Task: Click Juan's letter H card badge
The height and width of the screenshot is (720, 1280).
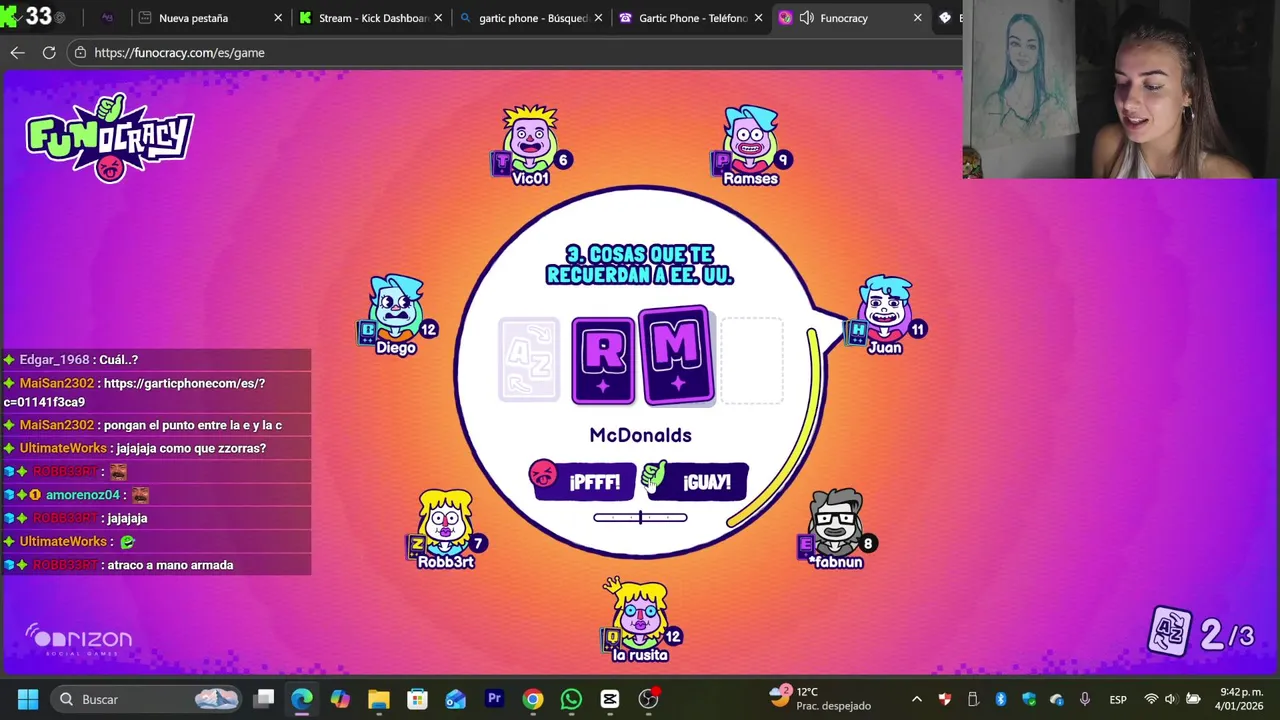Action: click(x=857, y=331)
